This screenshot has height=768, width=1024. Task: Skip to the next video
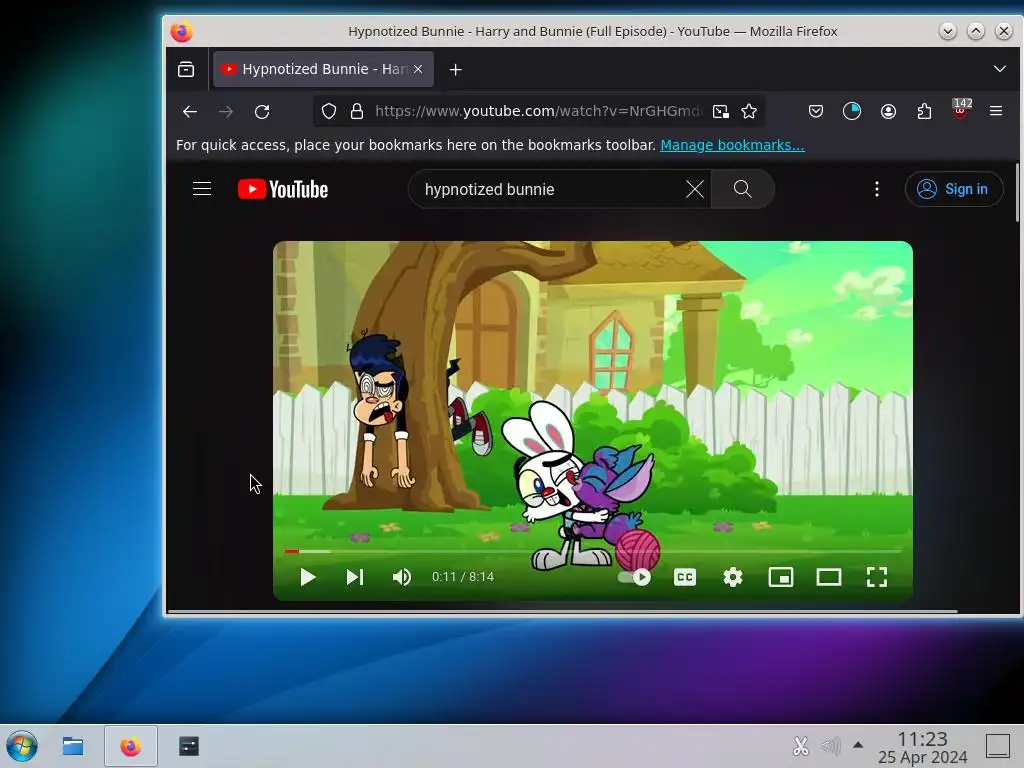click(355, 577)
